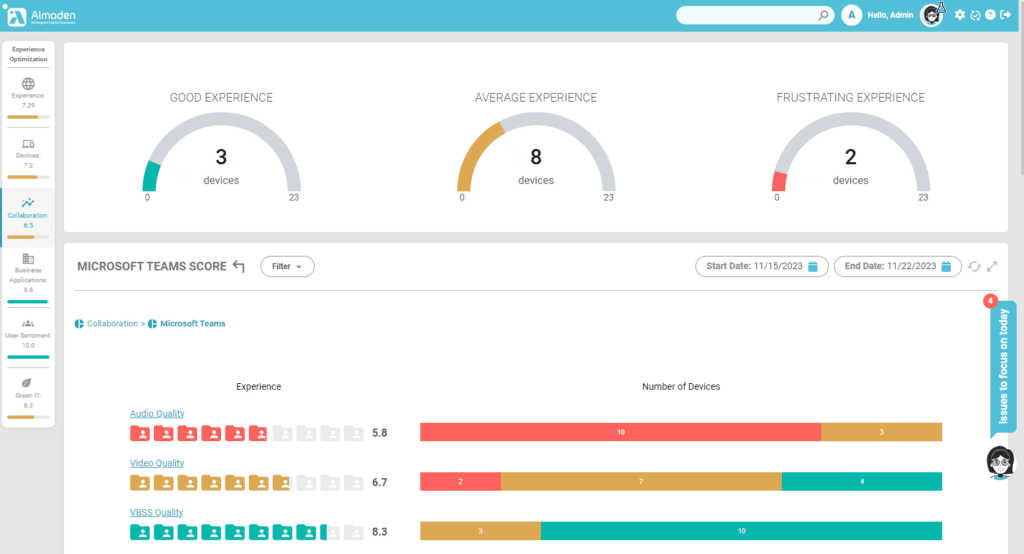Click Green IT: 6.3 label
The image size is (1024, 554).
[x=27, y=400]
